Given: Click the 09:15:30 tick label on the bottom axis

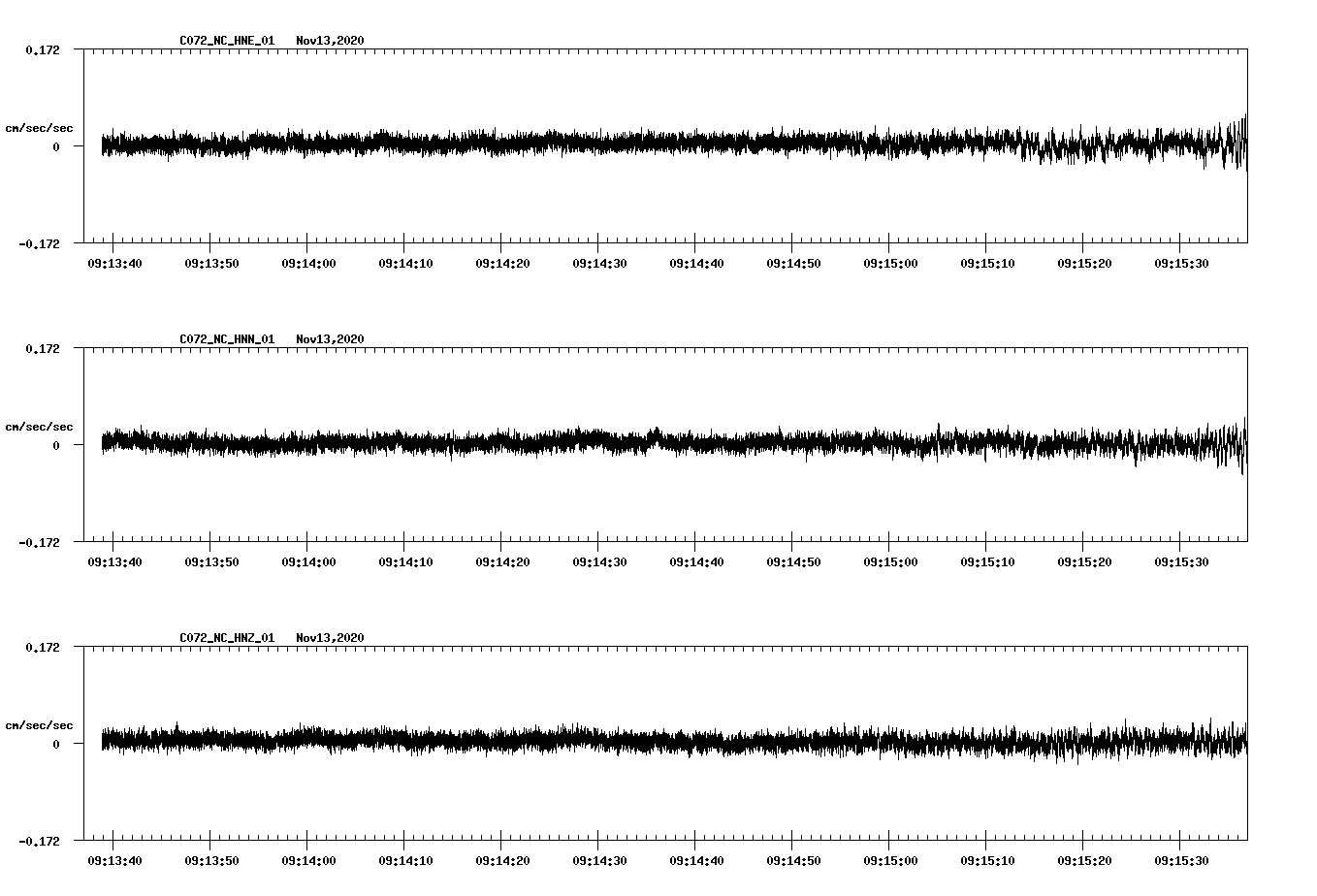Looking at the screenshot, I should point(1182,858).
